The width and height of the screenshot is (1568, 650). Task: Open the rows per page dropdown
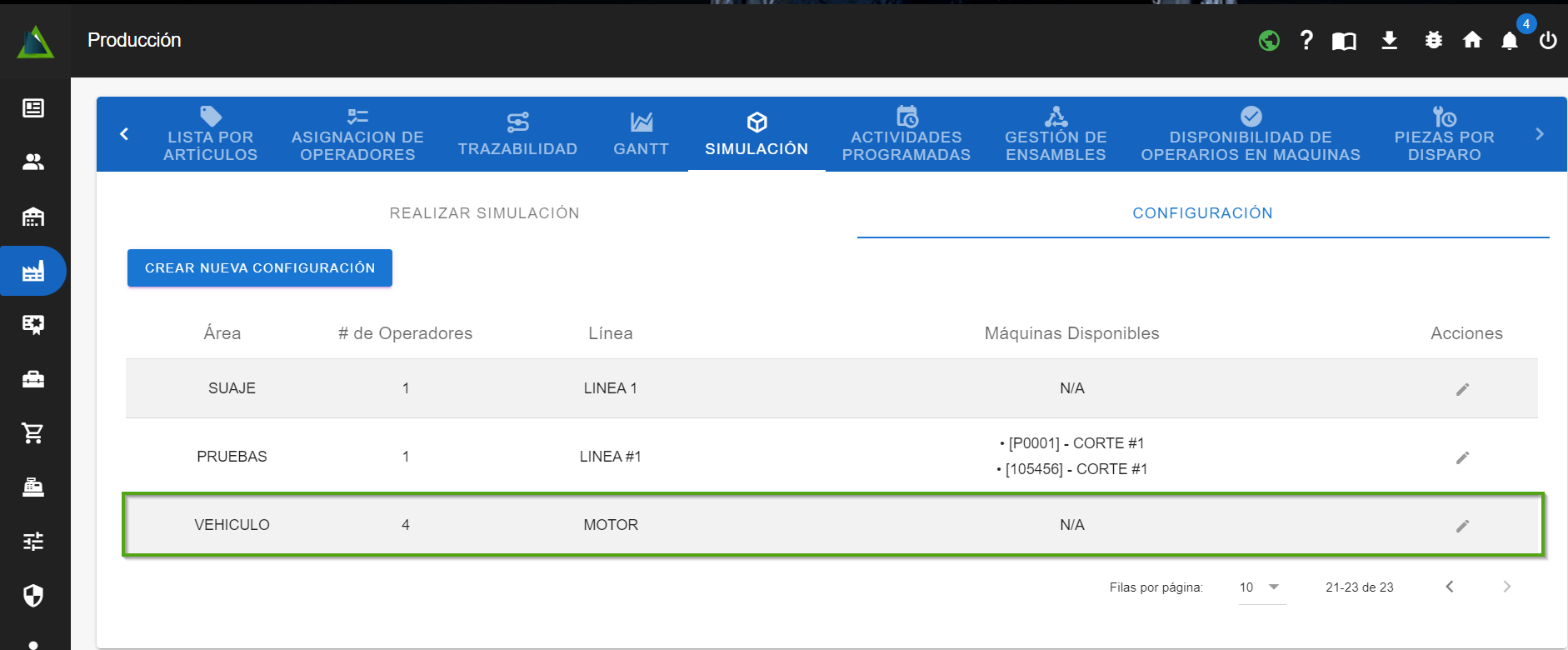coord(1261,587)
